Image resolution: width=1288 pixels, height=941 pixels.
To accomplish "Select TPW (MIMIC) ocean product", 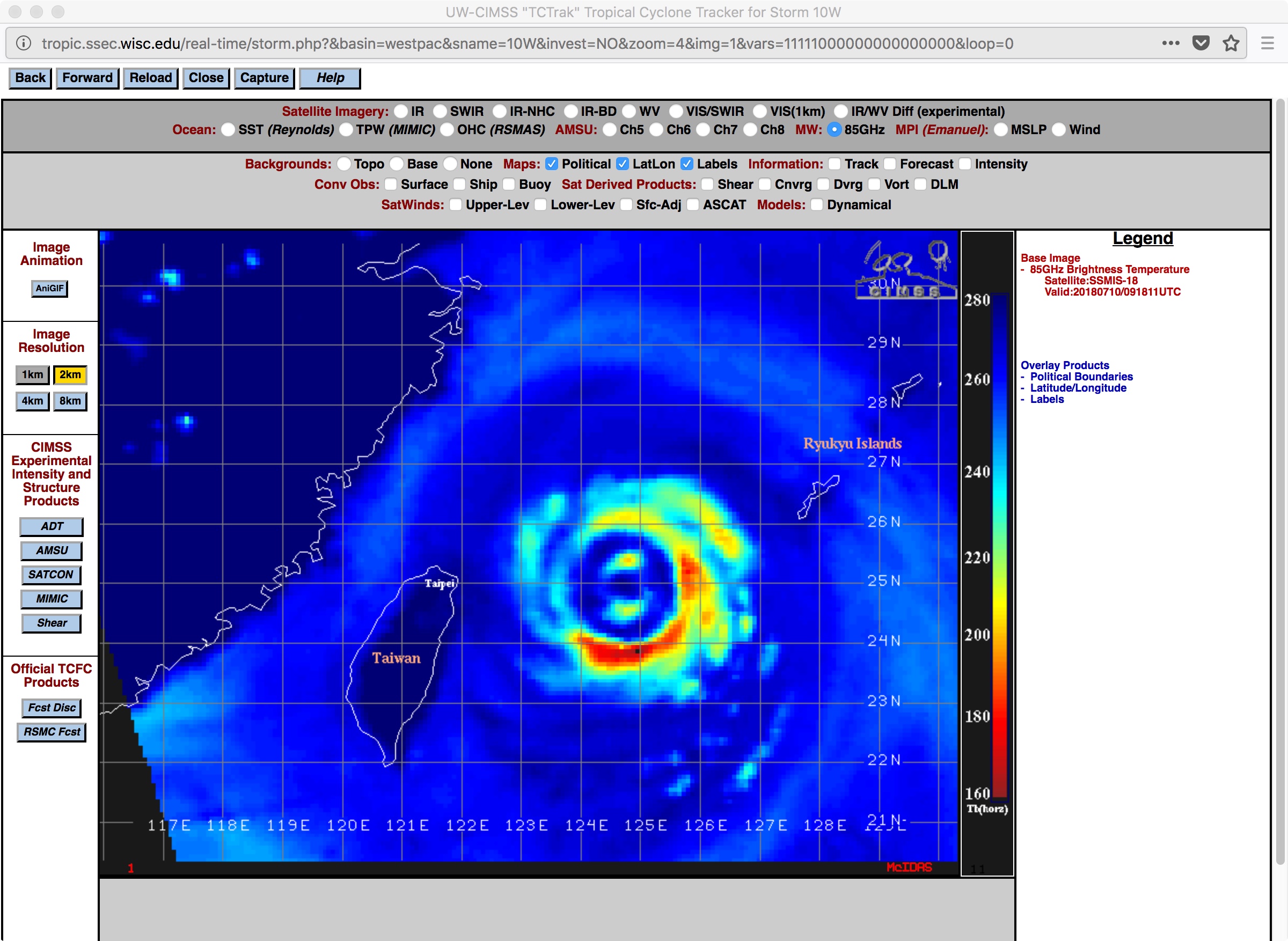I will 346,130.
